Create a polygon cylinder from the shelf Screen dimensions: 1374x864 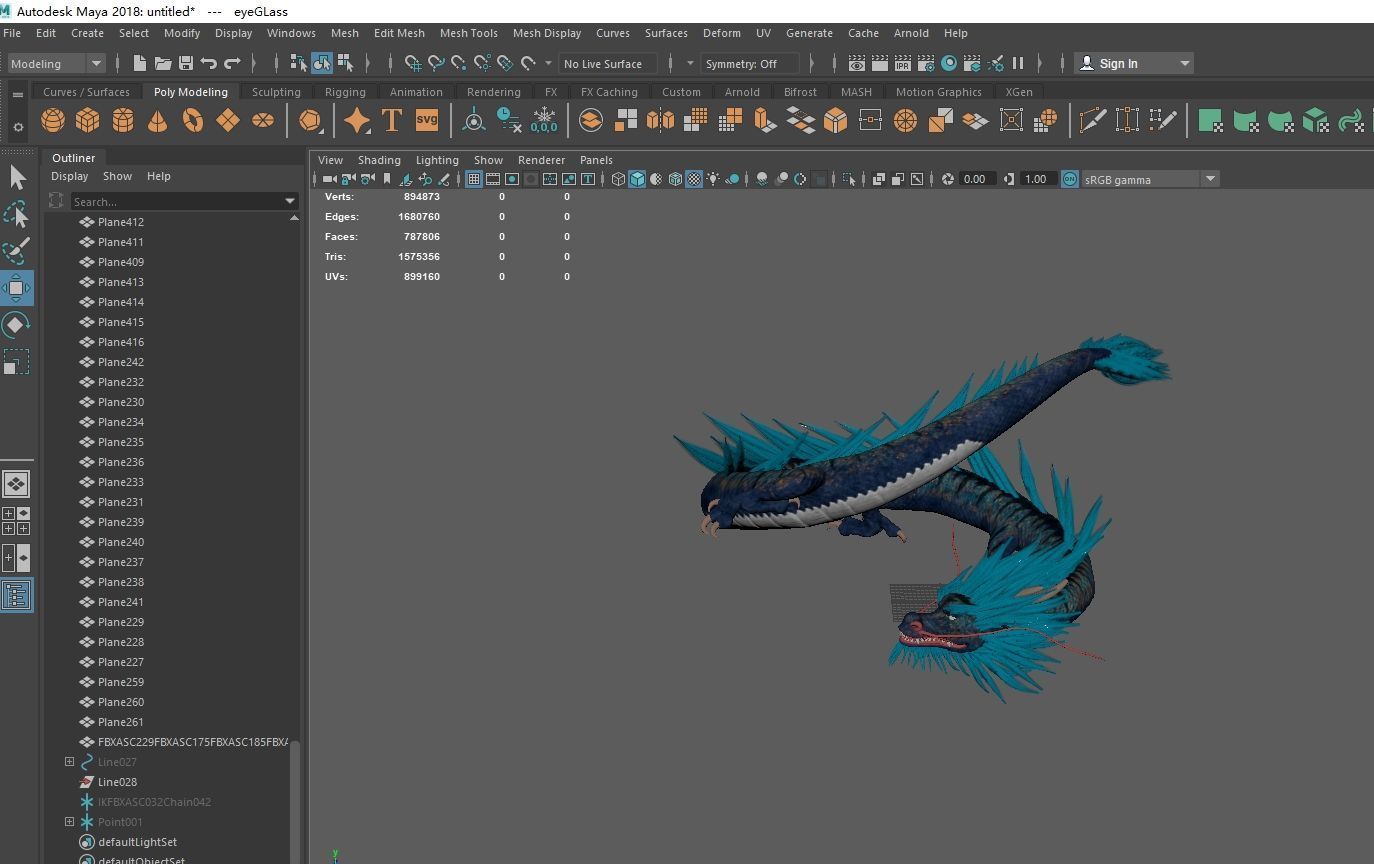123,121
